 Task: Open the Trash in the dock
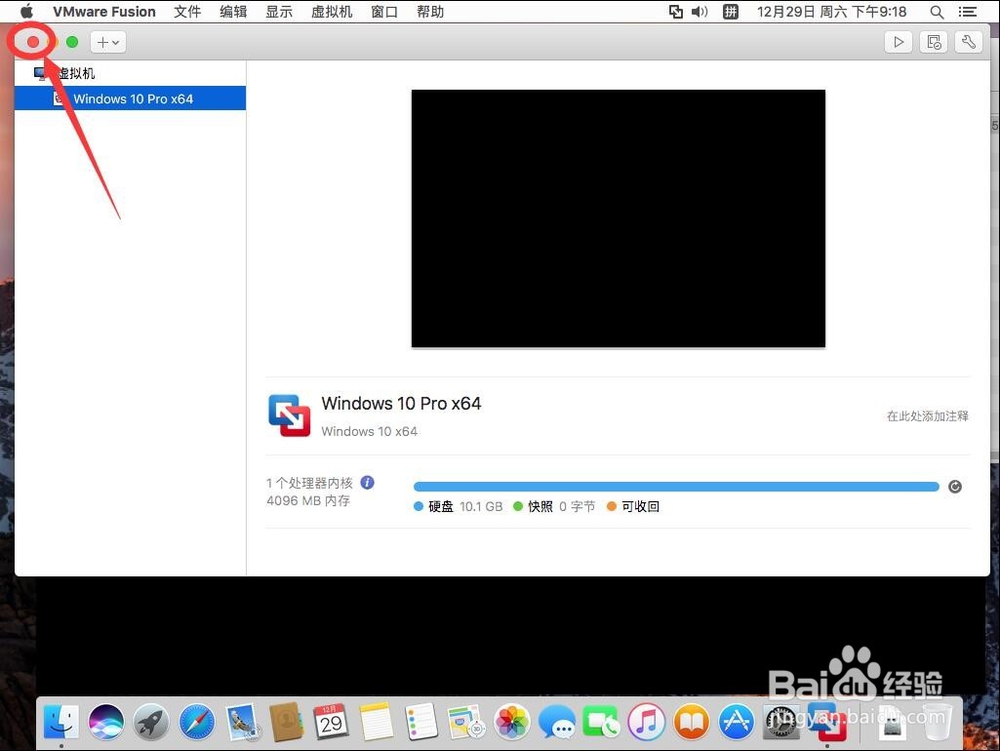coord(936,722)
